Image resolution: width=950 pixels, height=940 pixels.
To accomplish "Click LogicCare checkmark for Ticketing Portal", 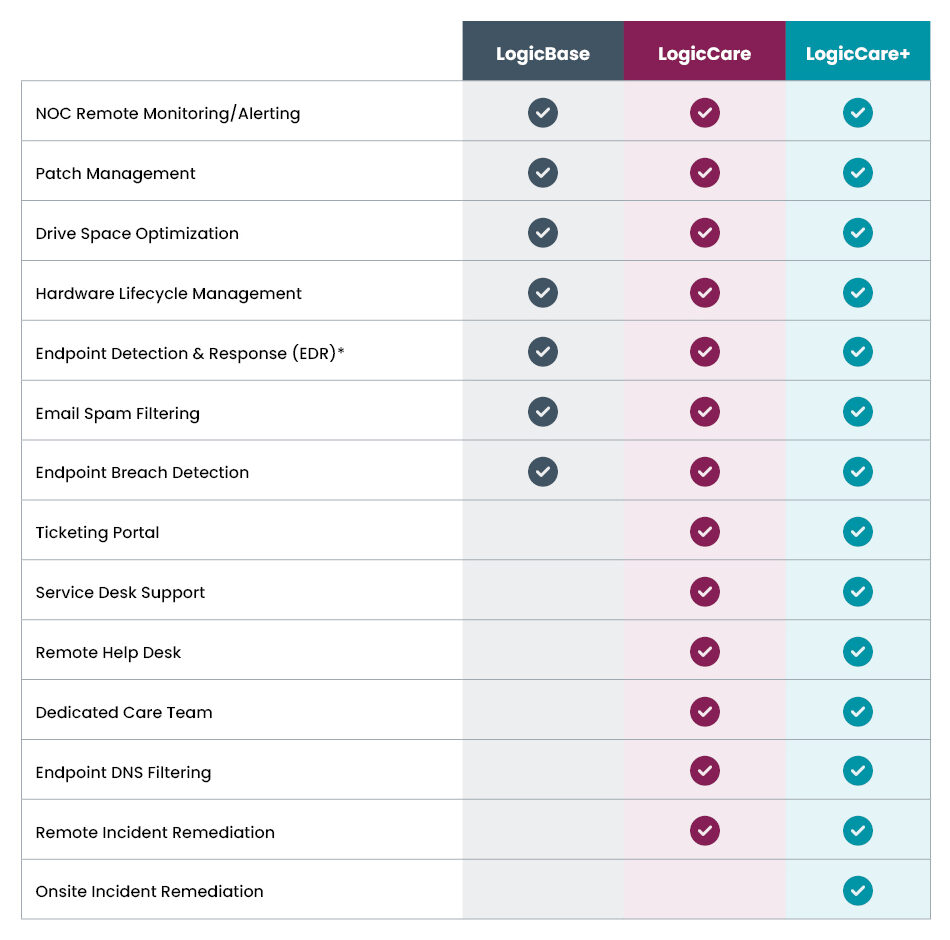I will tap(705, 532).
